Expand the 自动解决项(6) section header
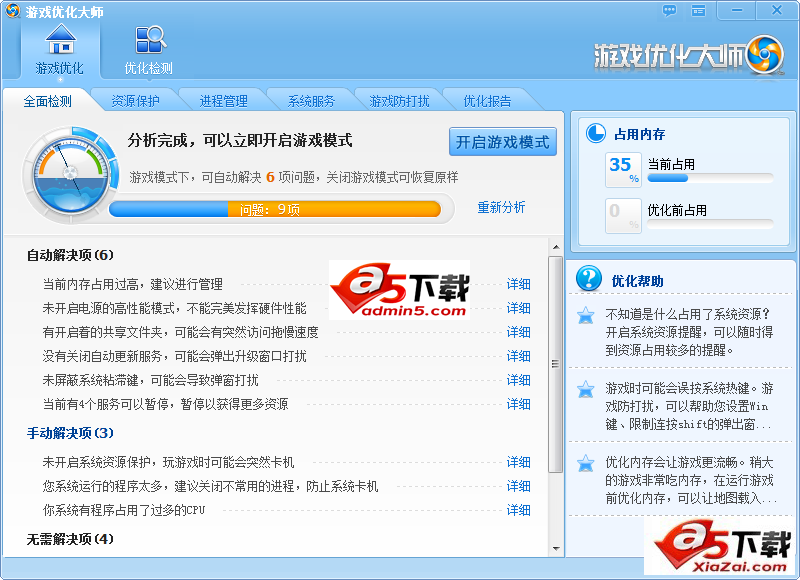The height and width of the screenshot is (580, 800). pyautogui.click(x=70, y=255)
